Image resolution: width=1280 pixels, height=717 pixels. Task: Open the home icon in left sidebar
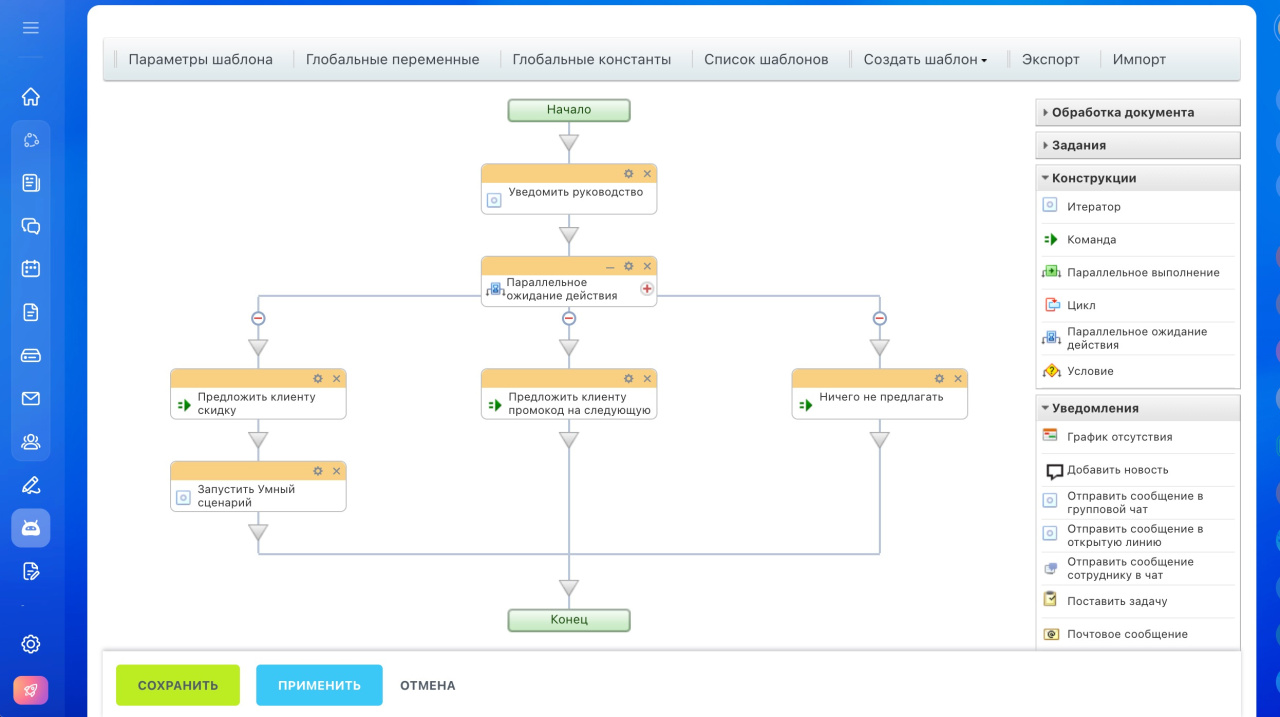point(31,97)
